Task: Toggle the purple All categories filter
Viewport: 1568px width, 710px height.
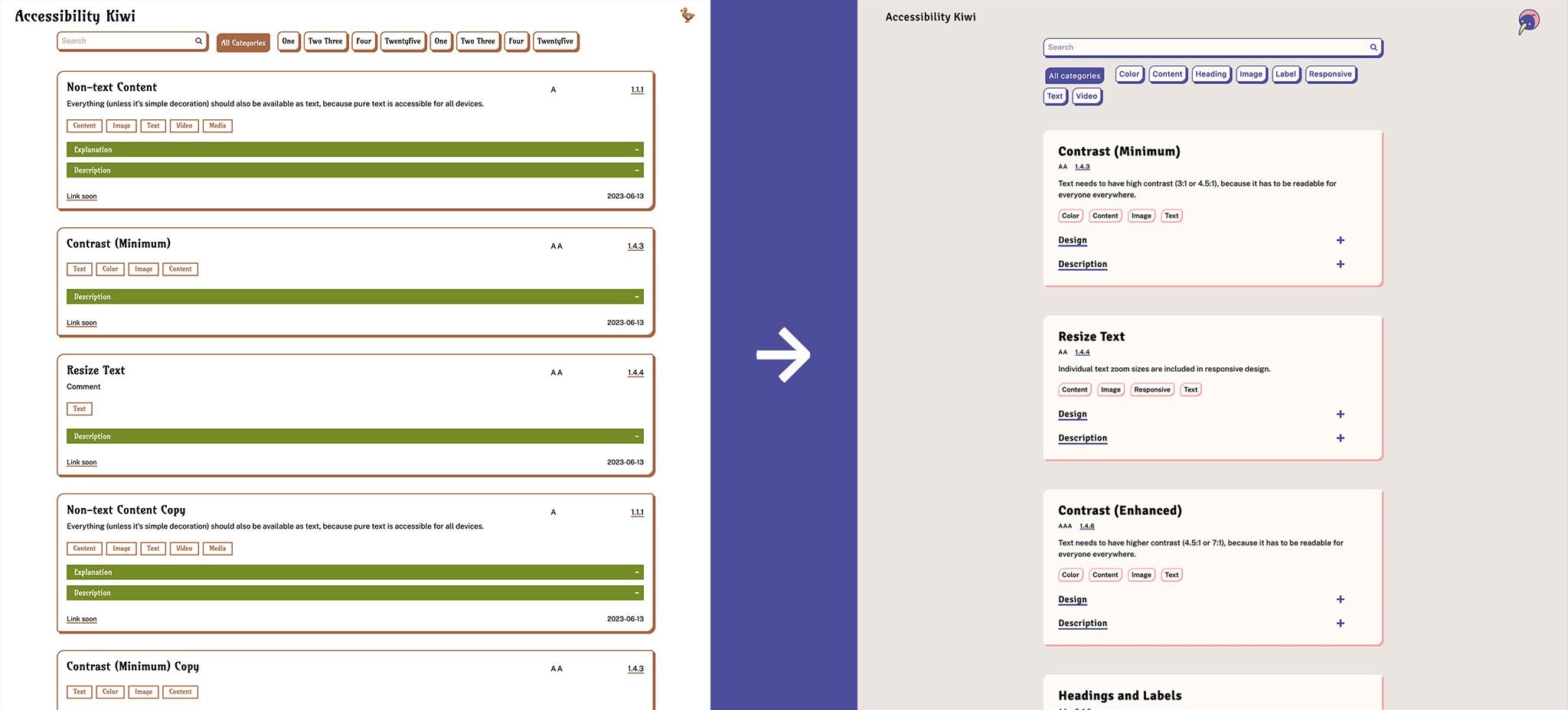Action: click(1074, 76)
